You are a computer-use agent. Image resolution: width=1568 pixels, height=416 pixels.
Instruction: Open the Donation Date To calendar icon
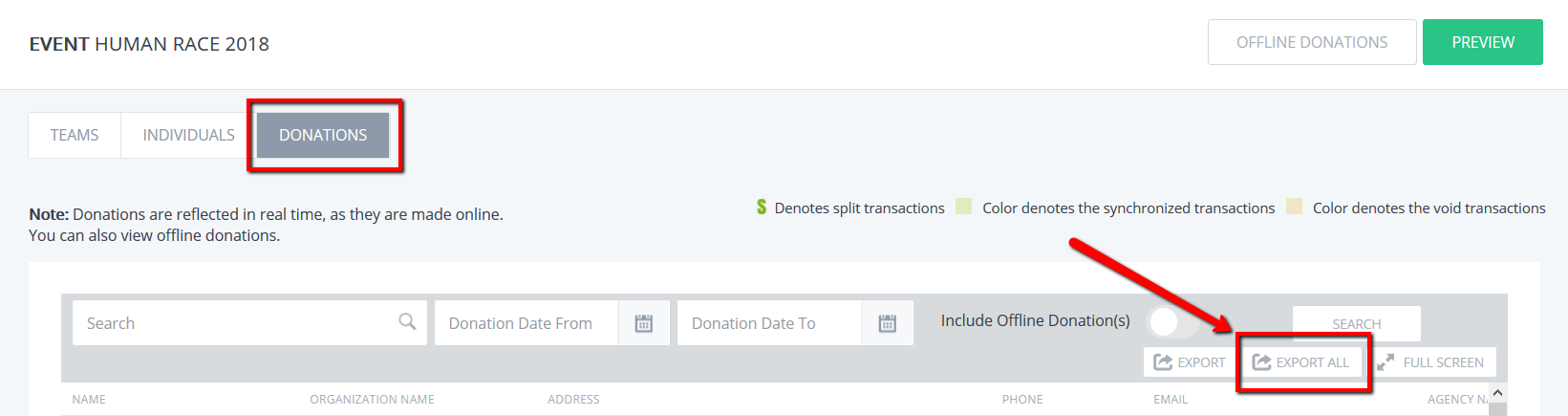tap(888, 323)
